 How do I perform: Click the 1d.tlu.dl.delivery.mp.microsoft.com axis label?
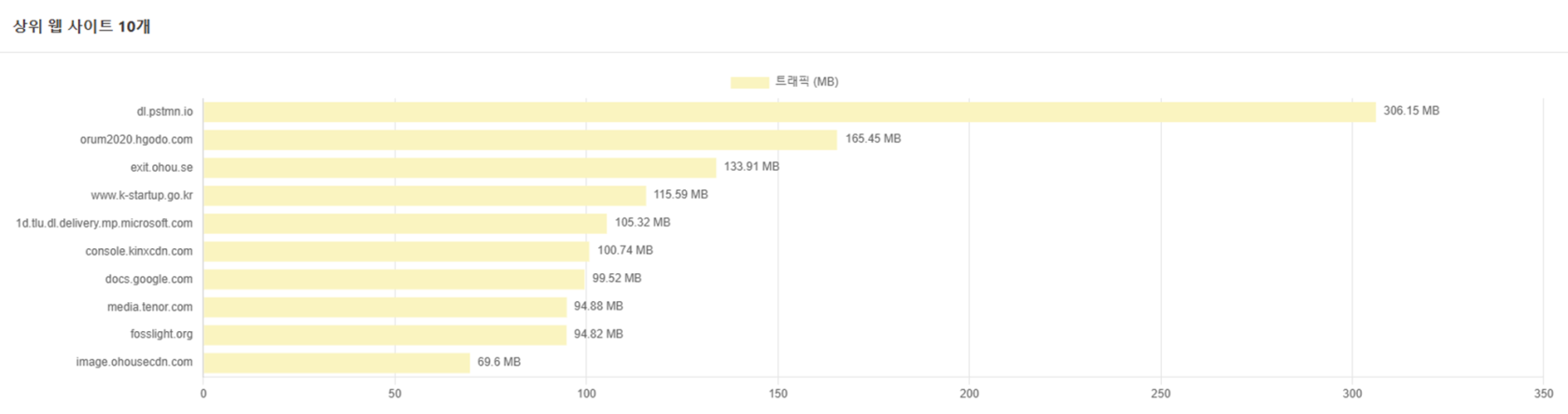[x=105, y=224]
